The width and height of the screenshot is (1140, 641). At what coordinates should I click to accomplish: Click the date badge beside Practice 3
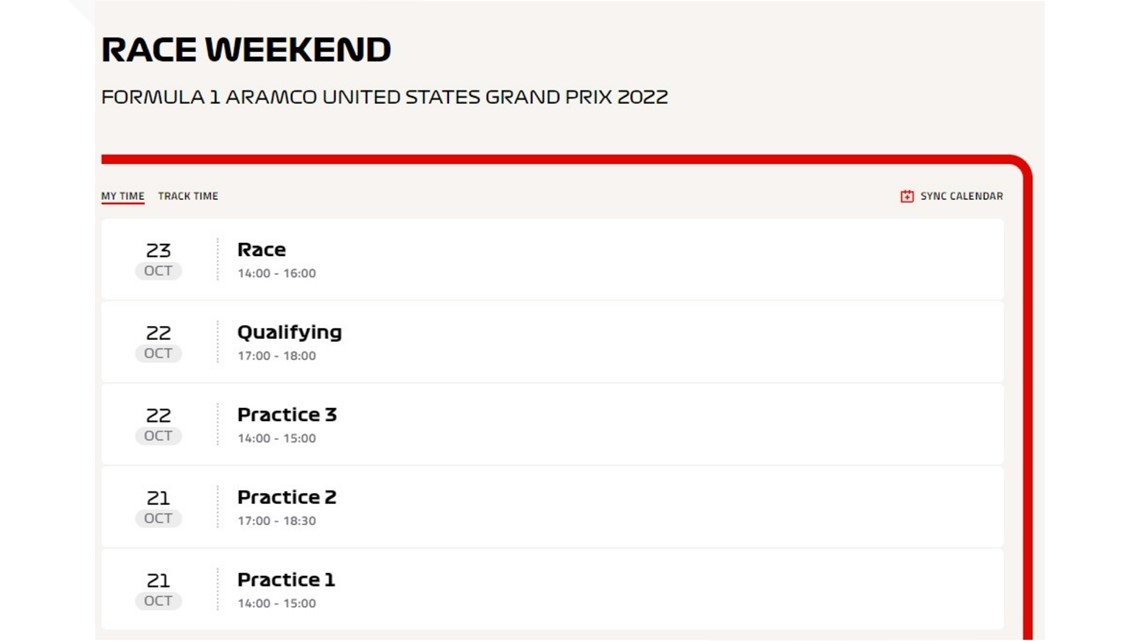tap(158, 425)
